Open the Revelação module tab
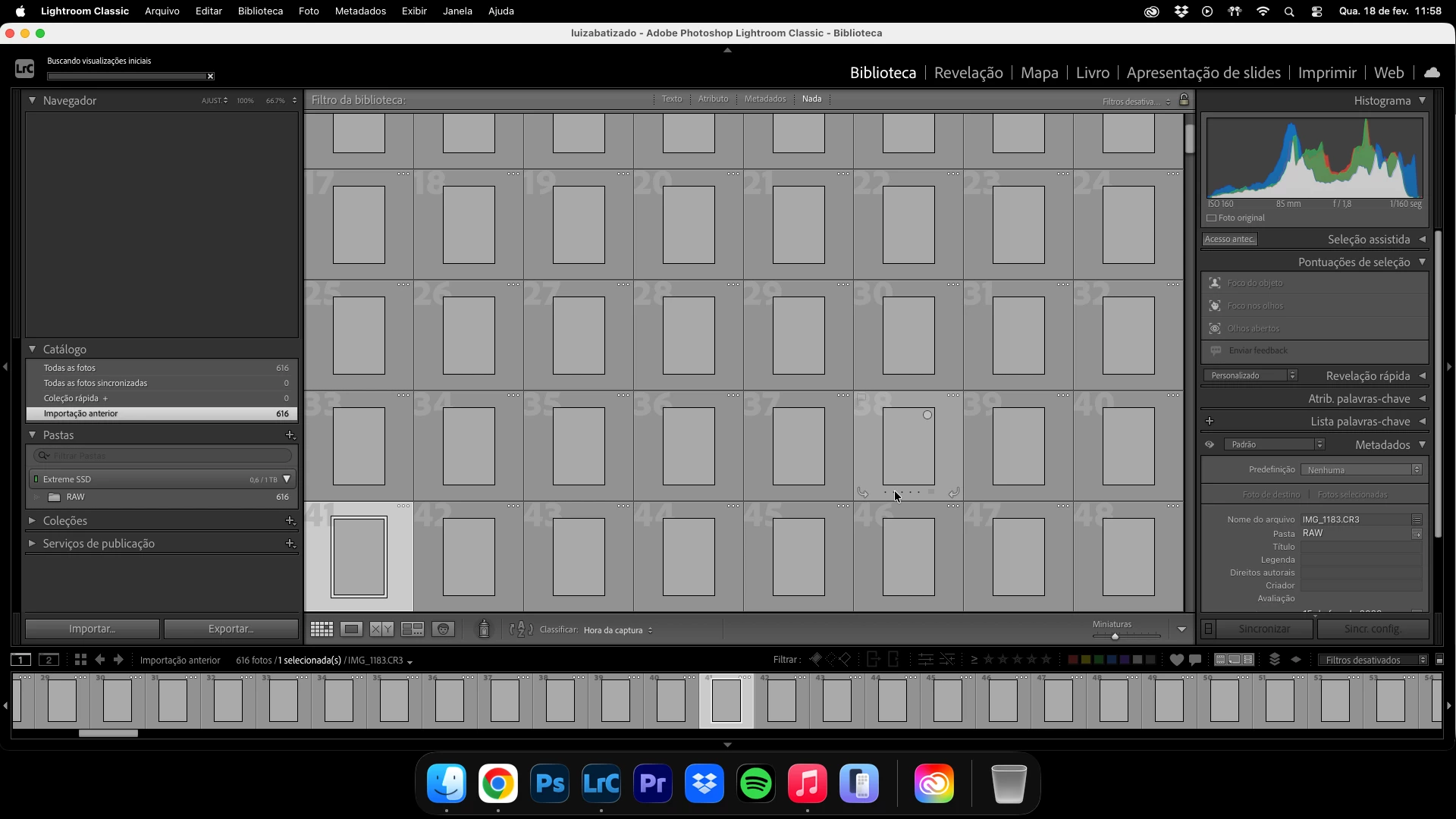Viewport: 1456px width, 819px height. [968, 73]
